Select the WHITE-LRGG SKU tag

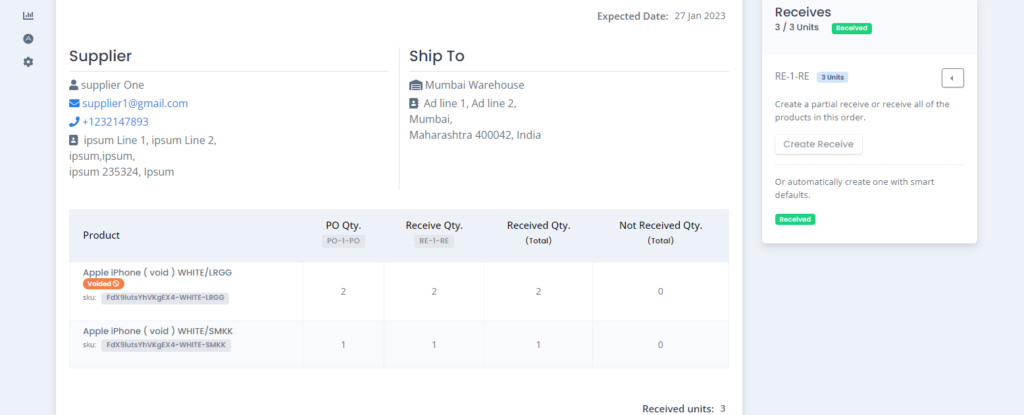165,297
